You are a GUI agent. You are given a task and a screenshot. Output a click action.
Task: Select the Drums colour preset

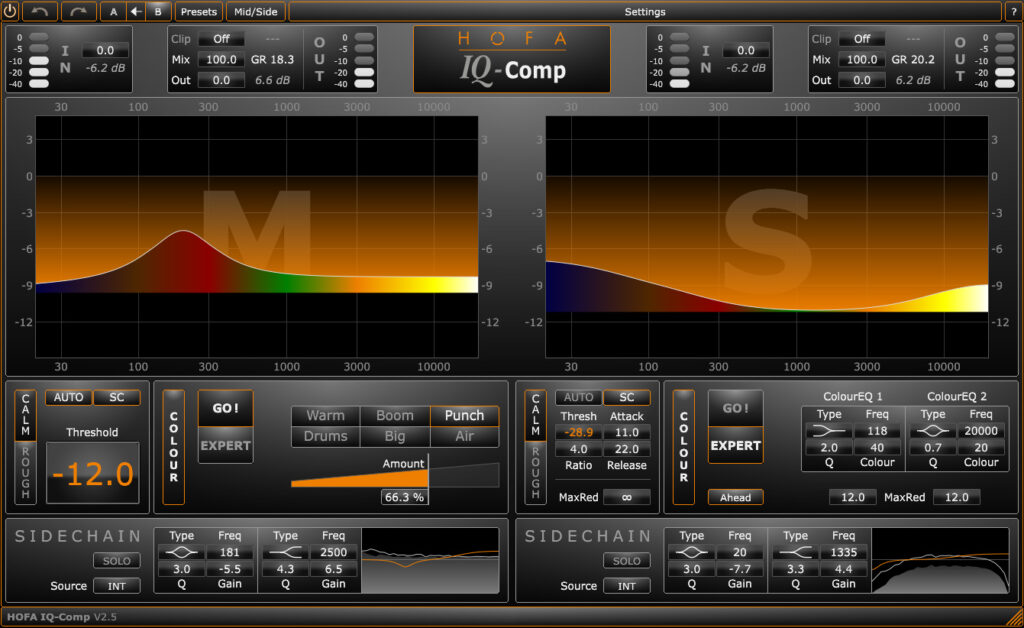[x=325, y=436]
